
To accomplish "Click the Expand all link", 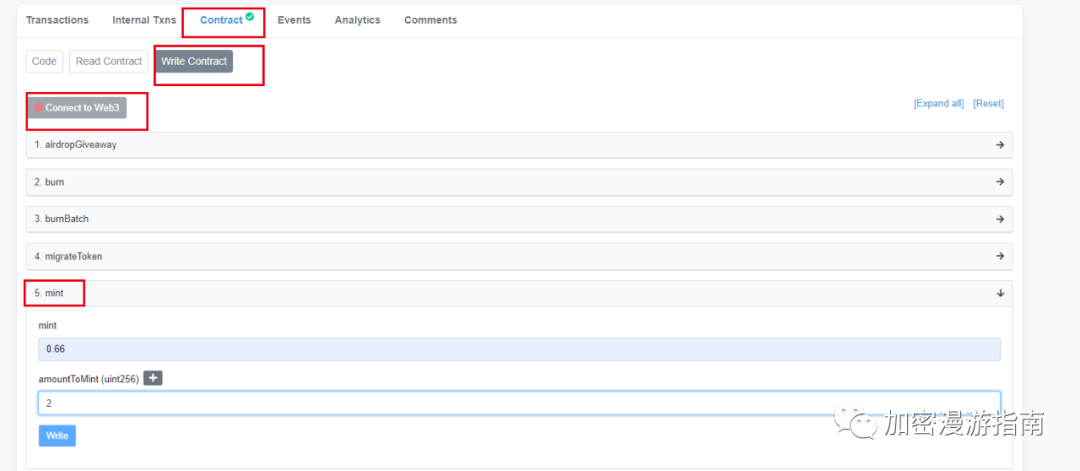I will tap(938, 104).
